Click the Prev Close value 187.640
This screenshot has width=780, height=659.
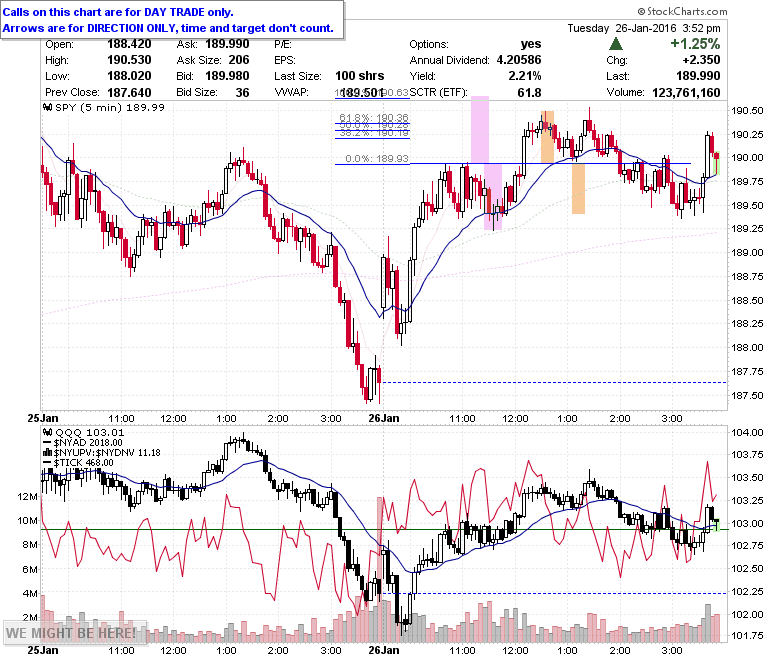pos(129,92)
